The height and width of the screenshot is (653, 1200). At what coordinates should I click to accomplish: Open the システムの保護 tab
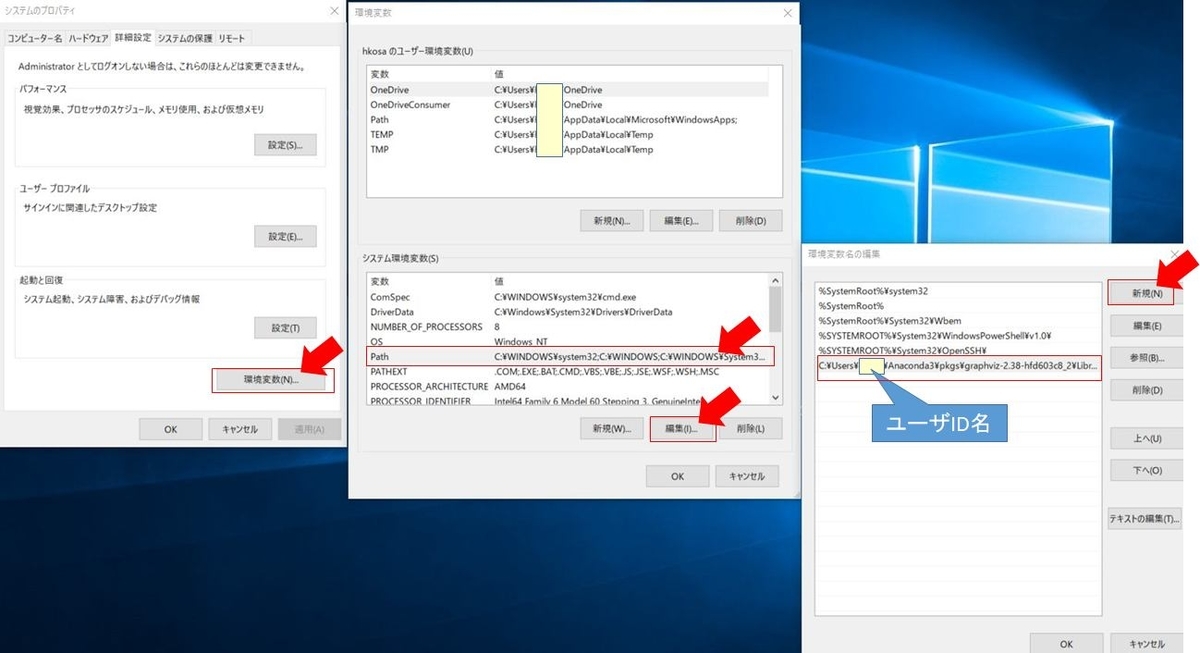pos(185,38)
